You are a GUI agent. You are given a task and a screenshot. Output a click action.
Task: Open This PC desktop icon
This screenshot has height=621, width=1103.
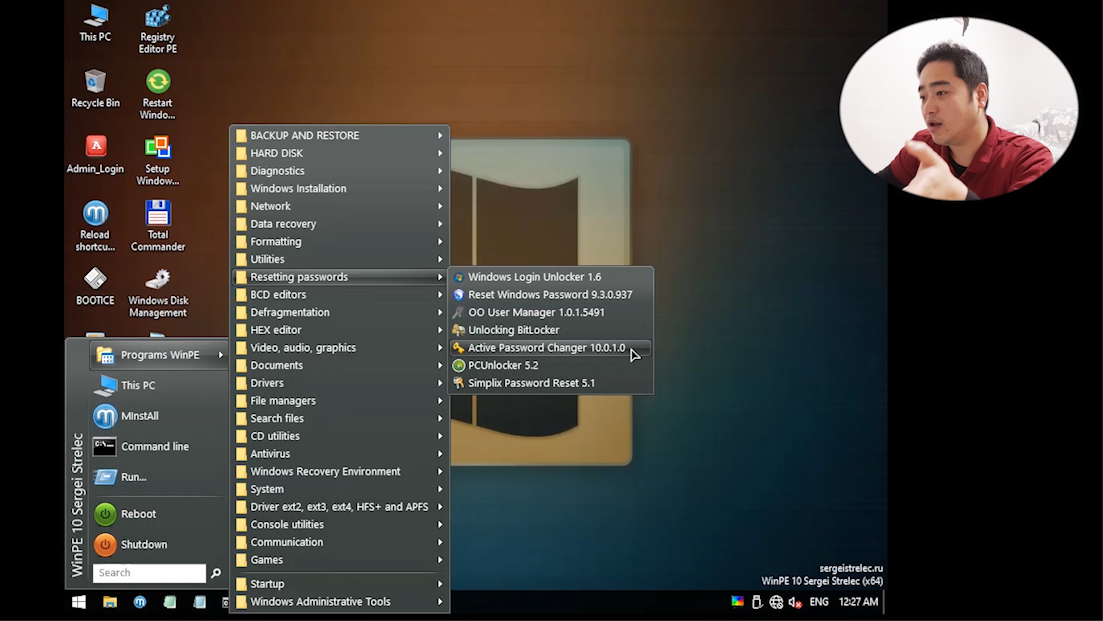tap(95, 23)
